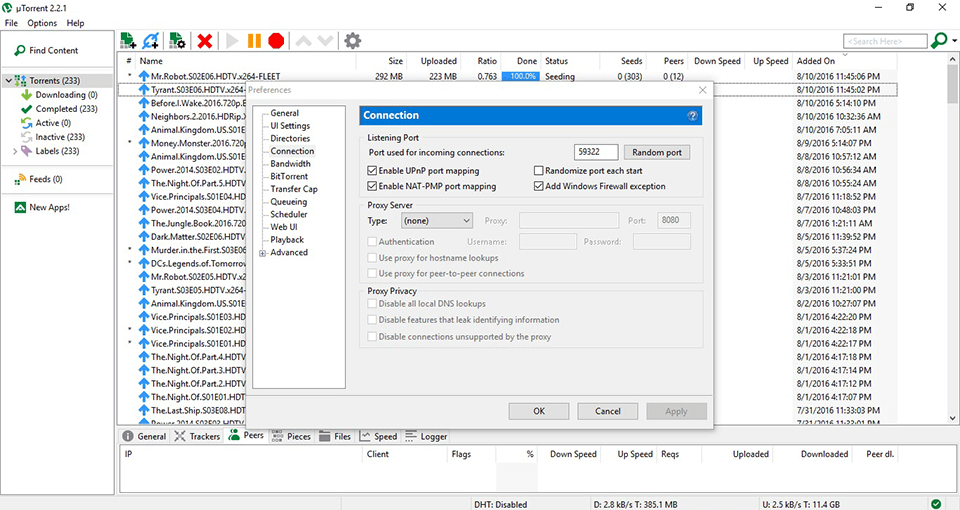Click the Find Content sidebar item
Screen dimensions: 960x510
[x=47, y=50]
